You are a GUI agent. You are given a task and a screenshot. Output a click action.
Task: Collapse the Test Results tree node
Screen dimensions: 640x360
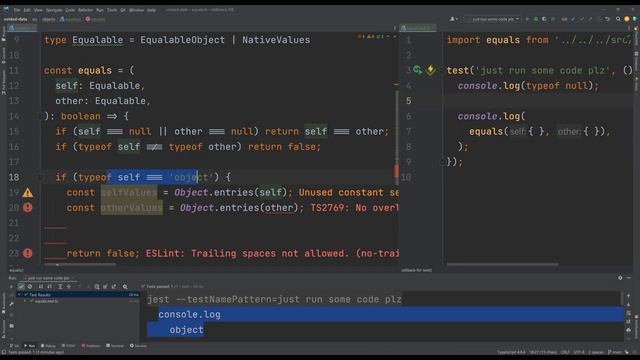pos(19,294)
